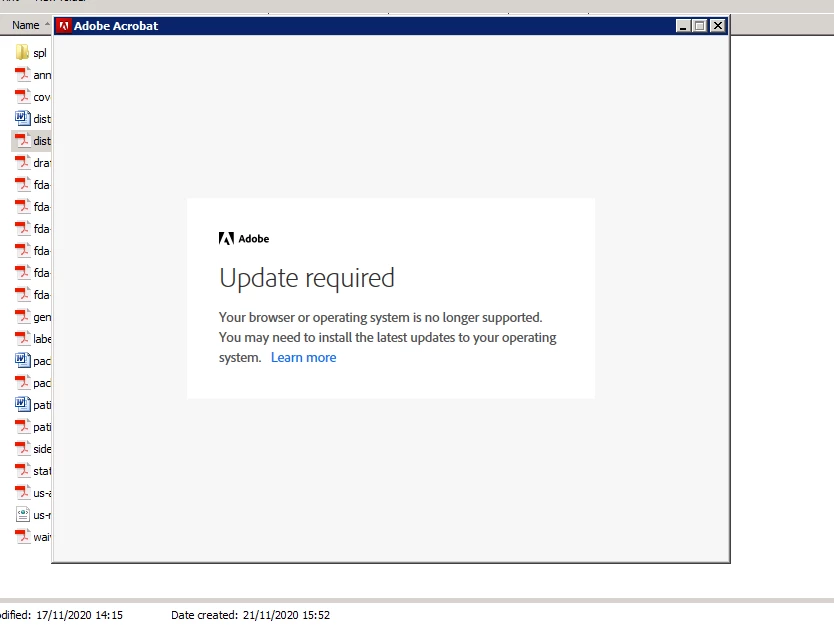The image size is (834, 627).
Task: Pick the Word document icon for dist
Action: tap(22, 118)
